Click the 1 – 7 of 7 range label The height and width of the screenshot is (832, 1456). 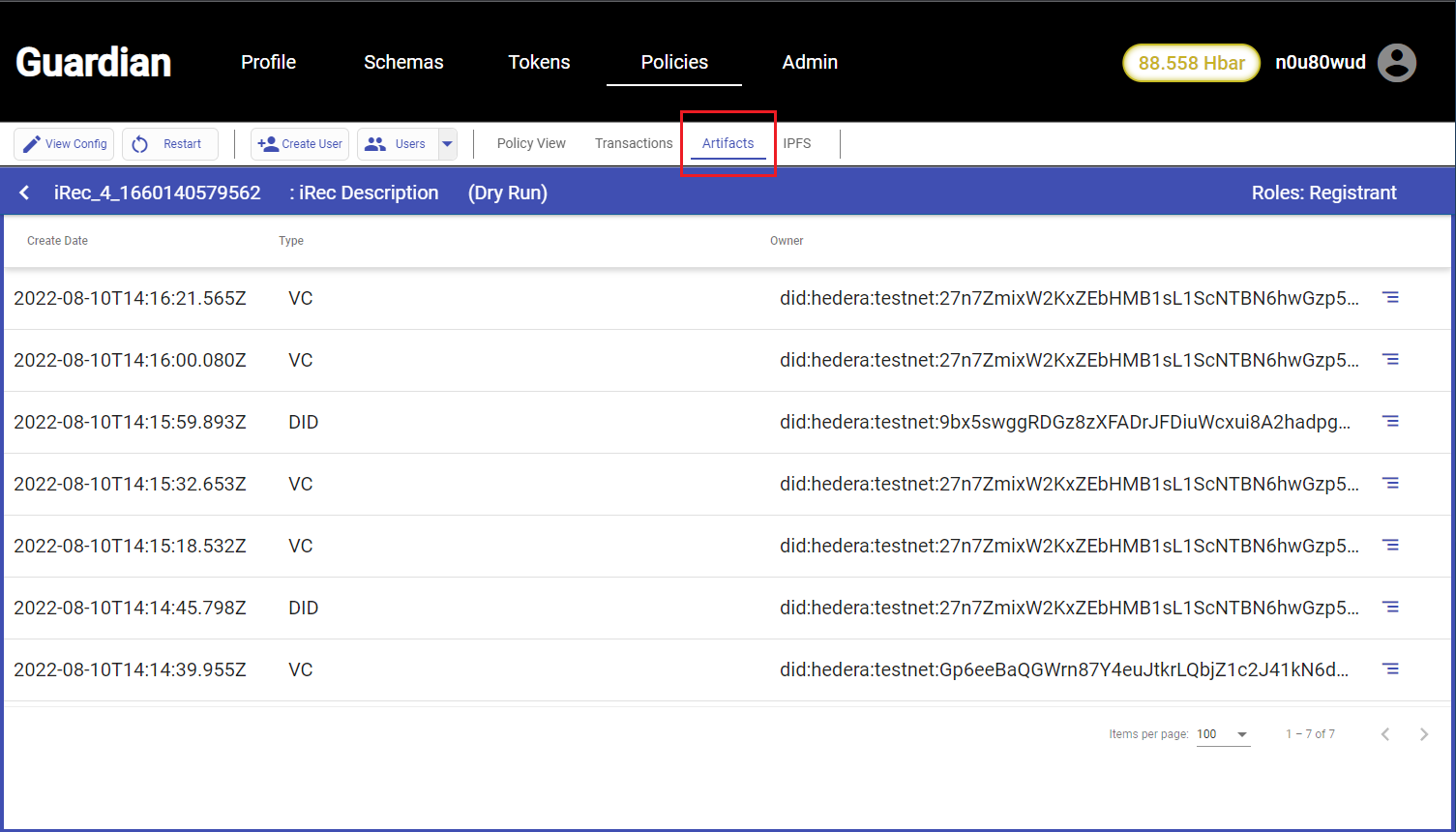click(1310, 734)
